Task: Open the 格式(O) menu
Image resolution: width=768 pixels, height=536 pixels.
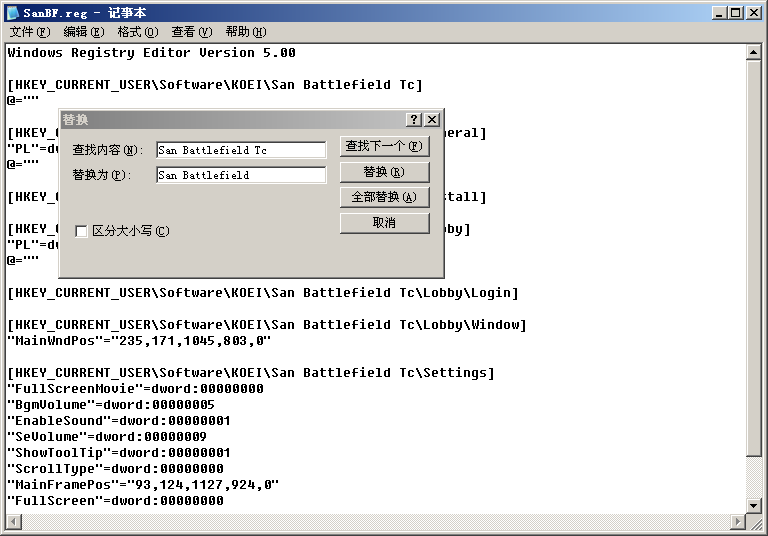Action: click(138, 32)
